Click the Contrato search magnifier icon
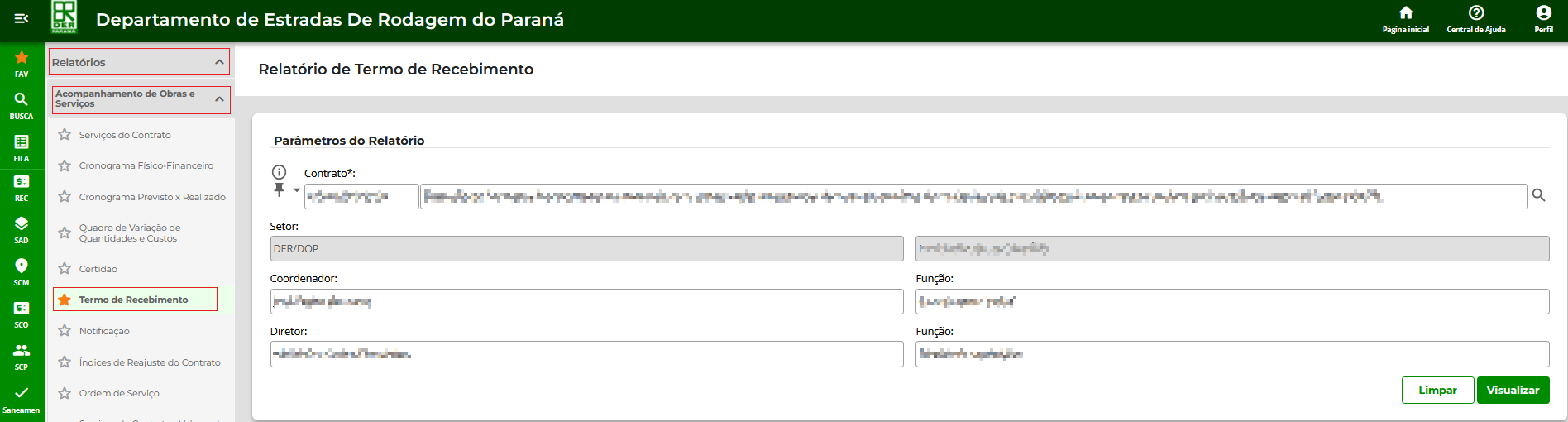Viewport: 1568px width, 422px height. click(1538, 195)
